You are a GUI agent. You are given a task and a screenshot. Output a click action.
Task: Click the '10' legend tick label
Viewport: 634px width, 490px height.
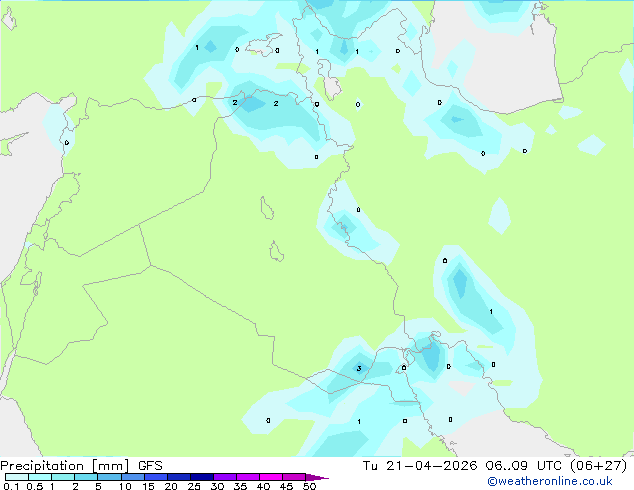[x=125, y=486]
